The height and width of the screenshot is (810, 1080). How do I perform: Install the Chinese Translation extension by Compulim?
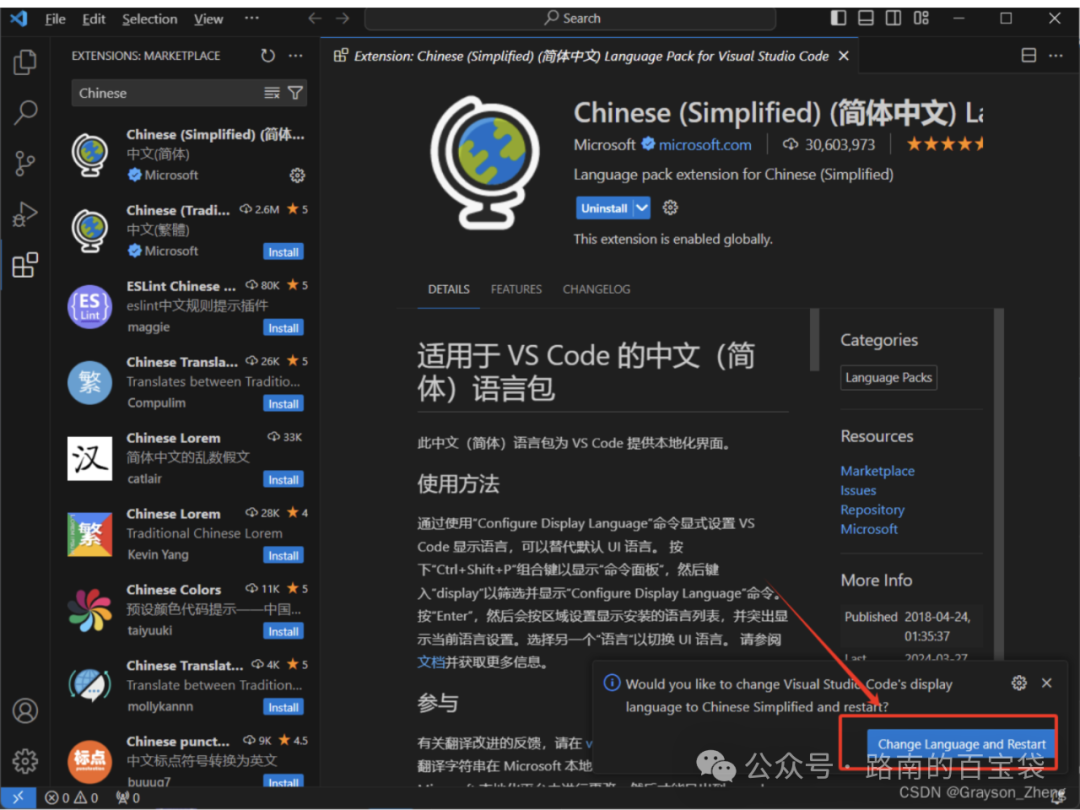[283, 404]
